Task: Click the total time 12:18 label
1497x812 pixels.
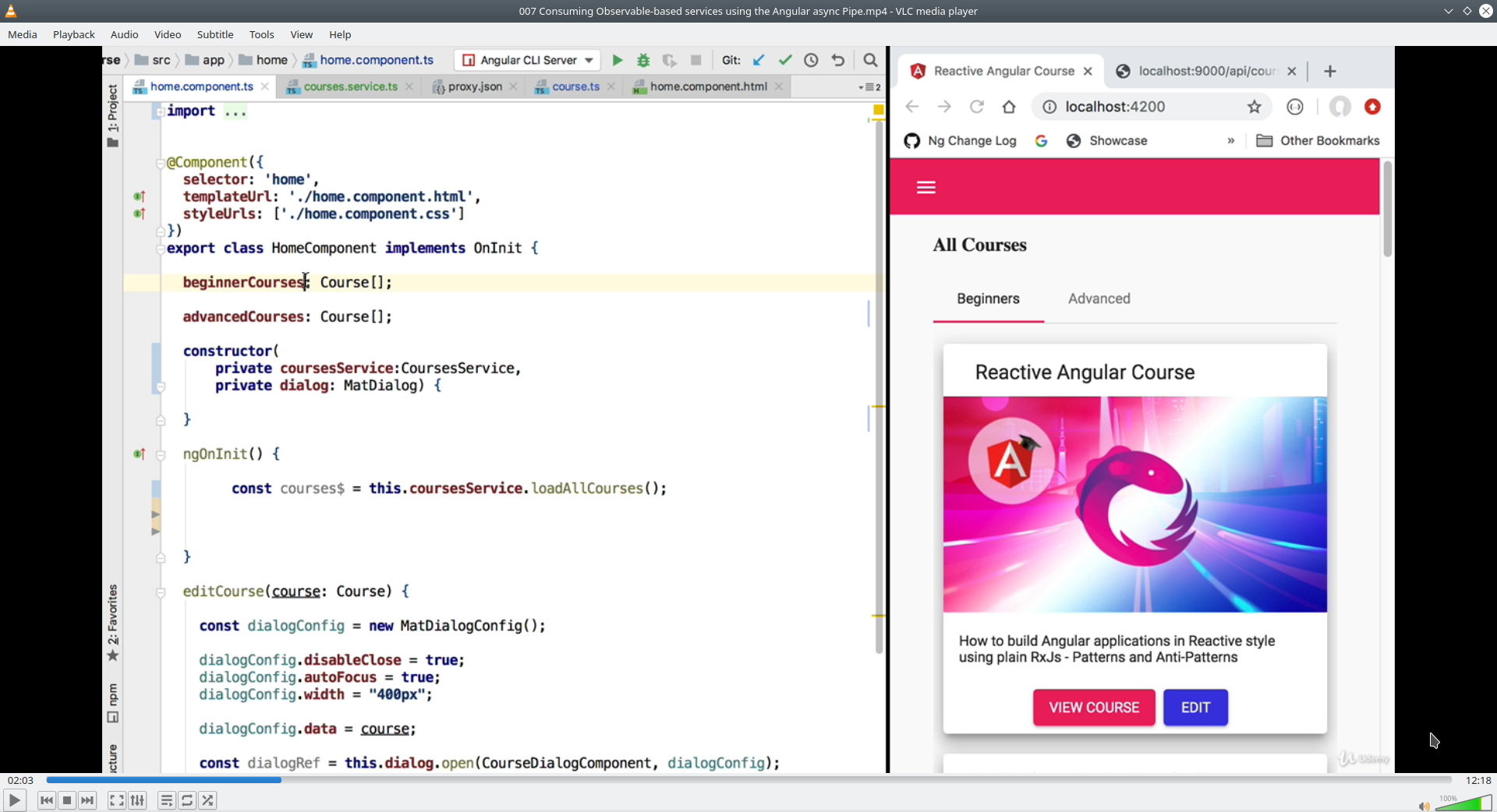Action: [1478, 780]
